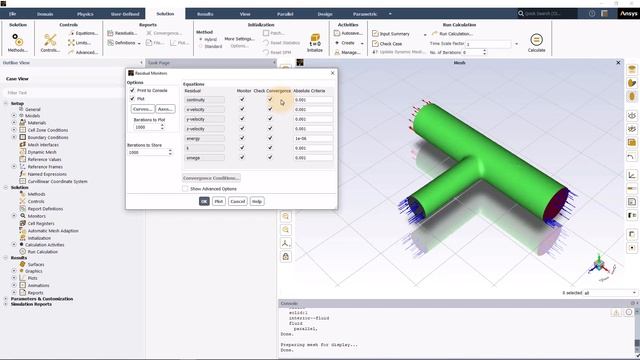Click the Time Scale Factor field
The height and width of the screenshot is (360, 640).
point(489,44)
